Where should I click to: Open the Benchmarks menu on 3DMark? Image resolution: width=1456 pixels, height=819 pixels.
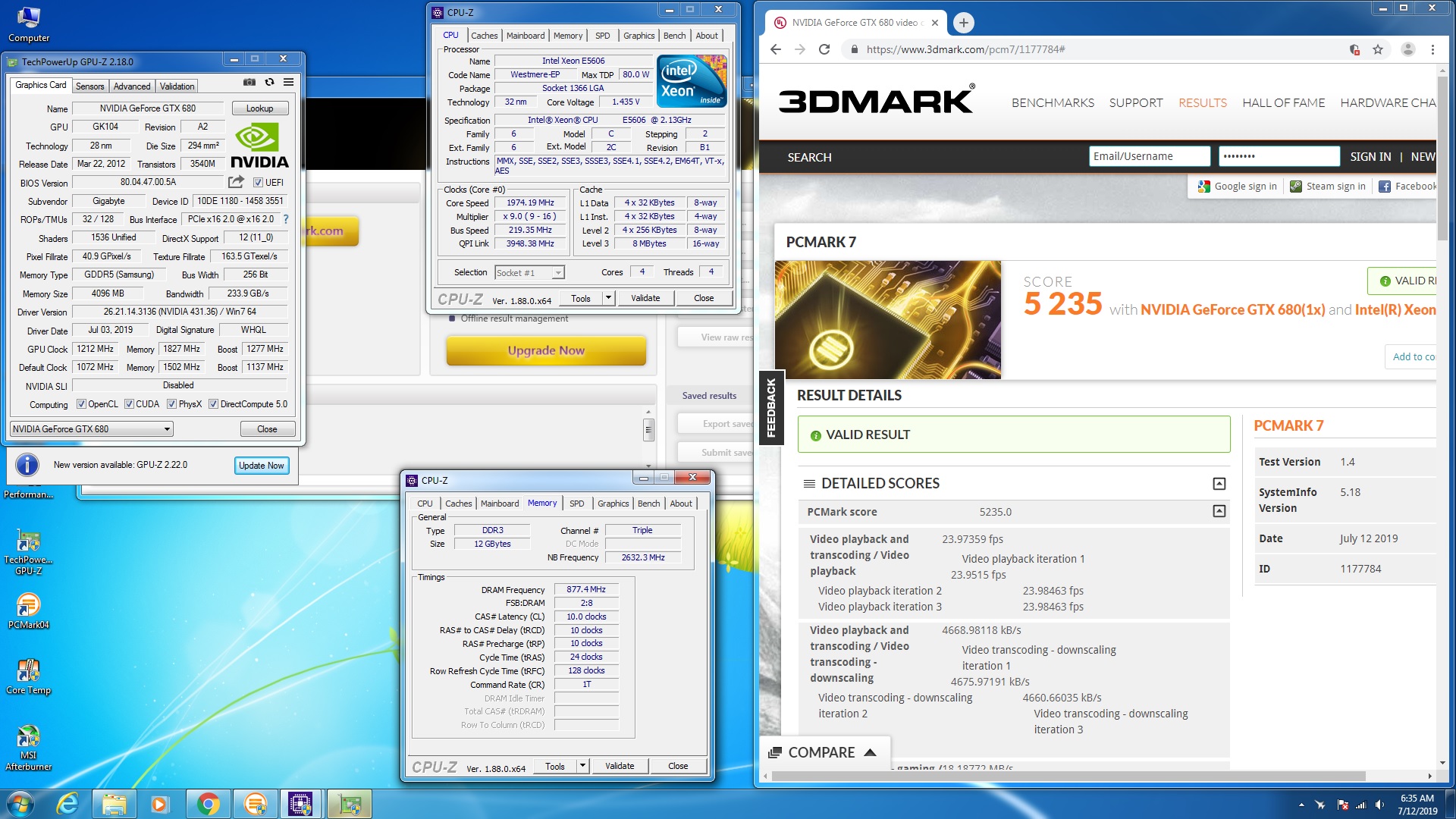(x=1053, y=102)
